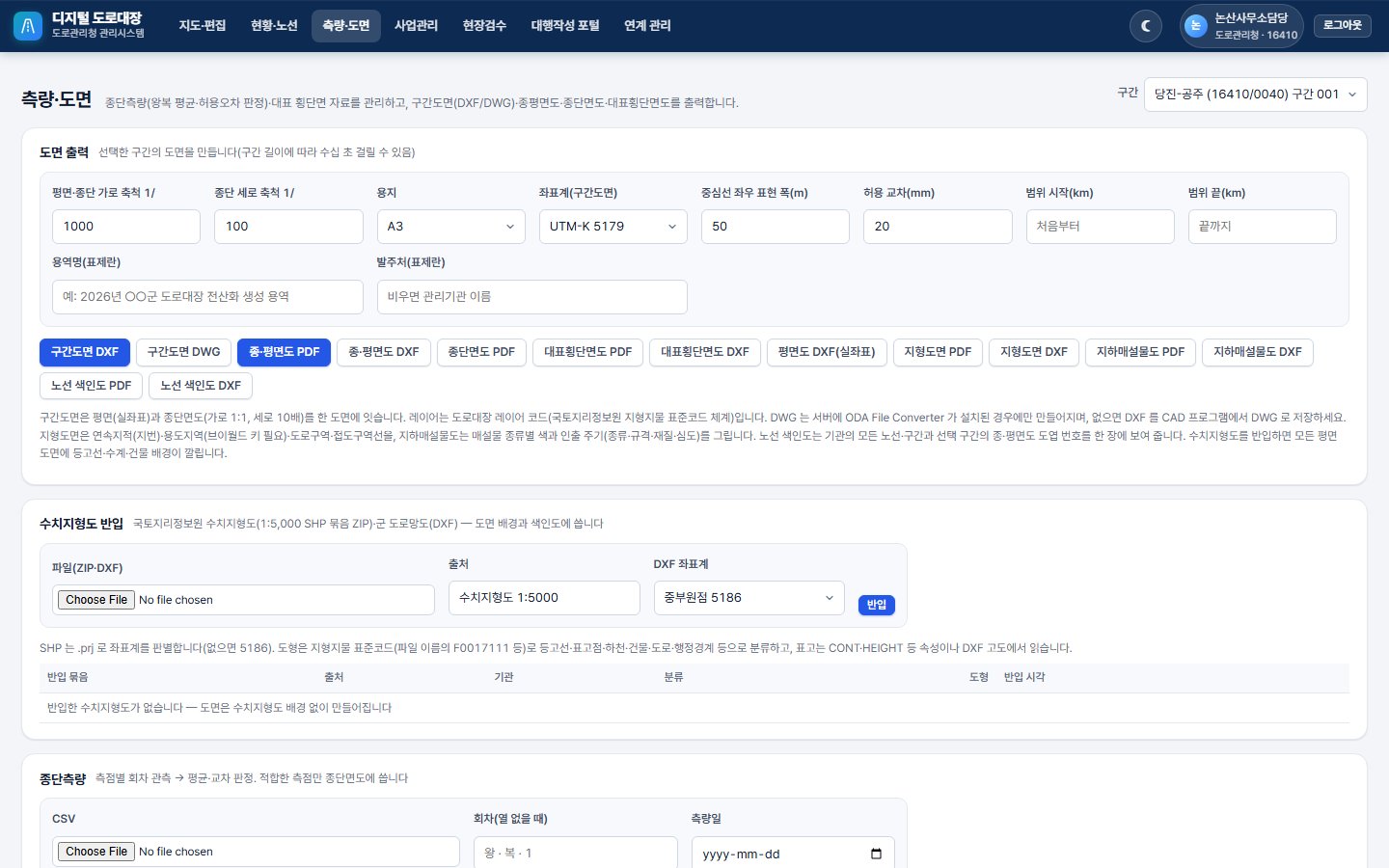The image size is (1389, 868).
Task: Open the 현황·노선 menu
Action: point(275,26)
